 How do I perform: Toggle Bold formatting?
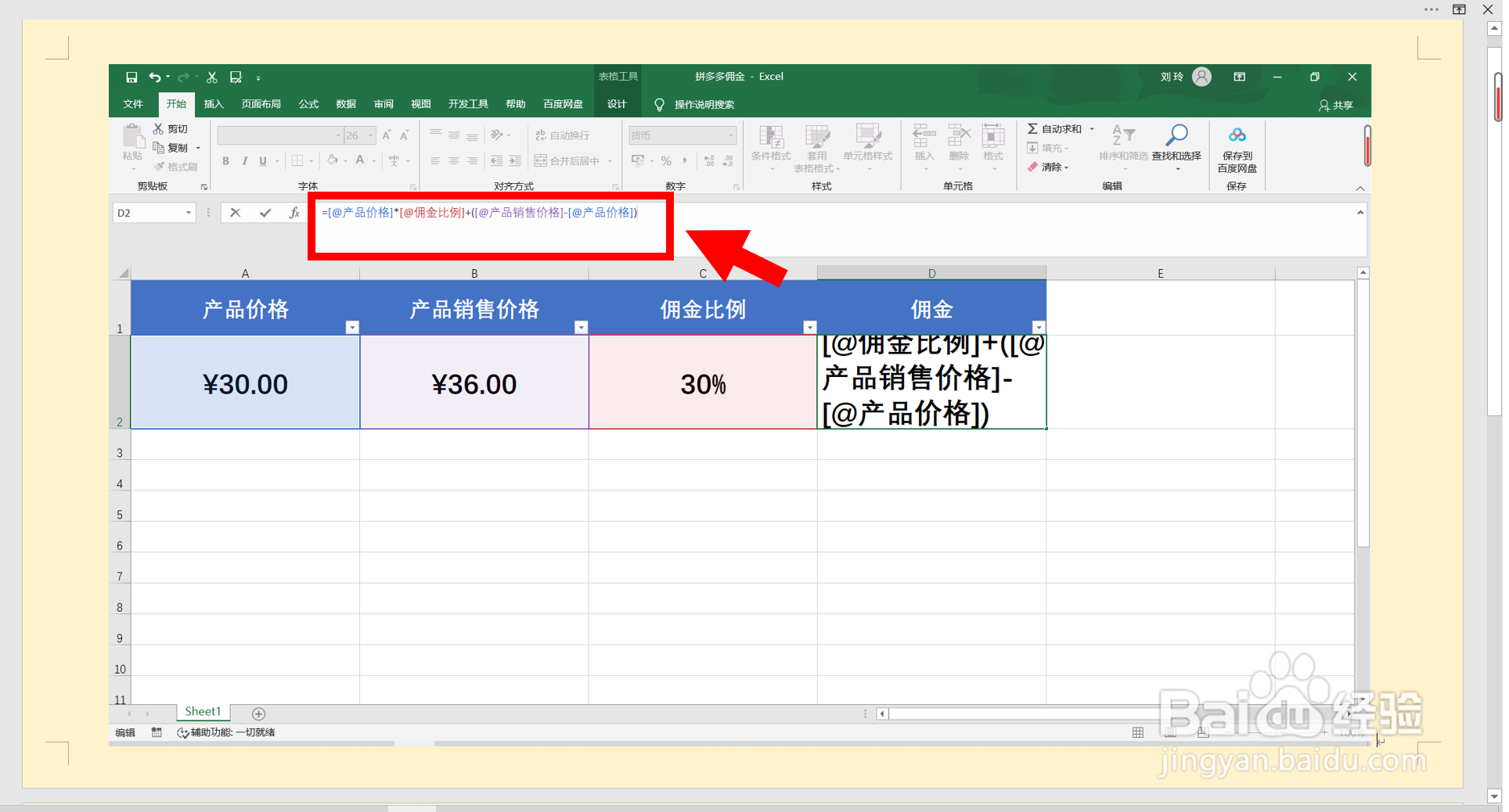coord(226,161)
